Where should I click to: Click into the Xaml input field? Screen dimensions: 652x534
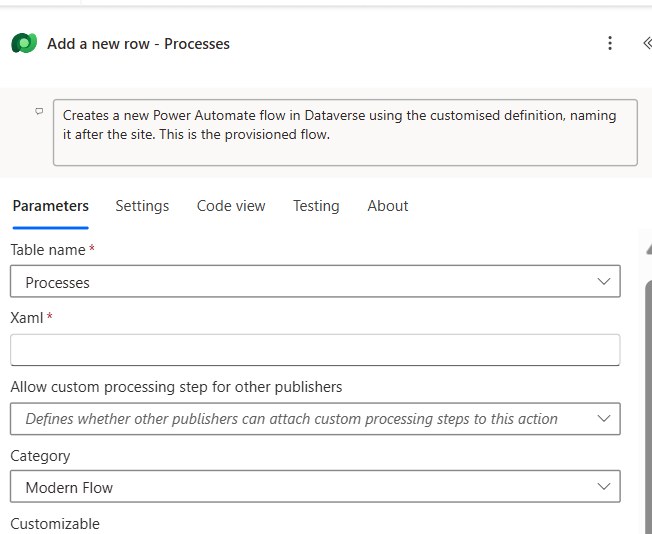pos(315,350)
